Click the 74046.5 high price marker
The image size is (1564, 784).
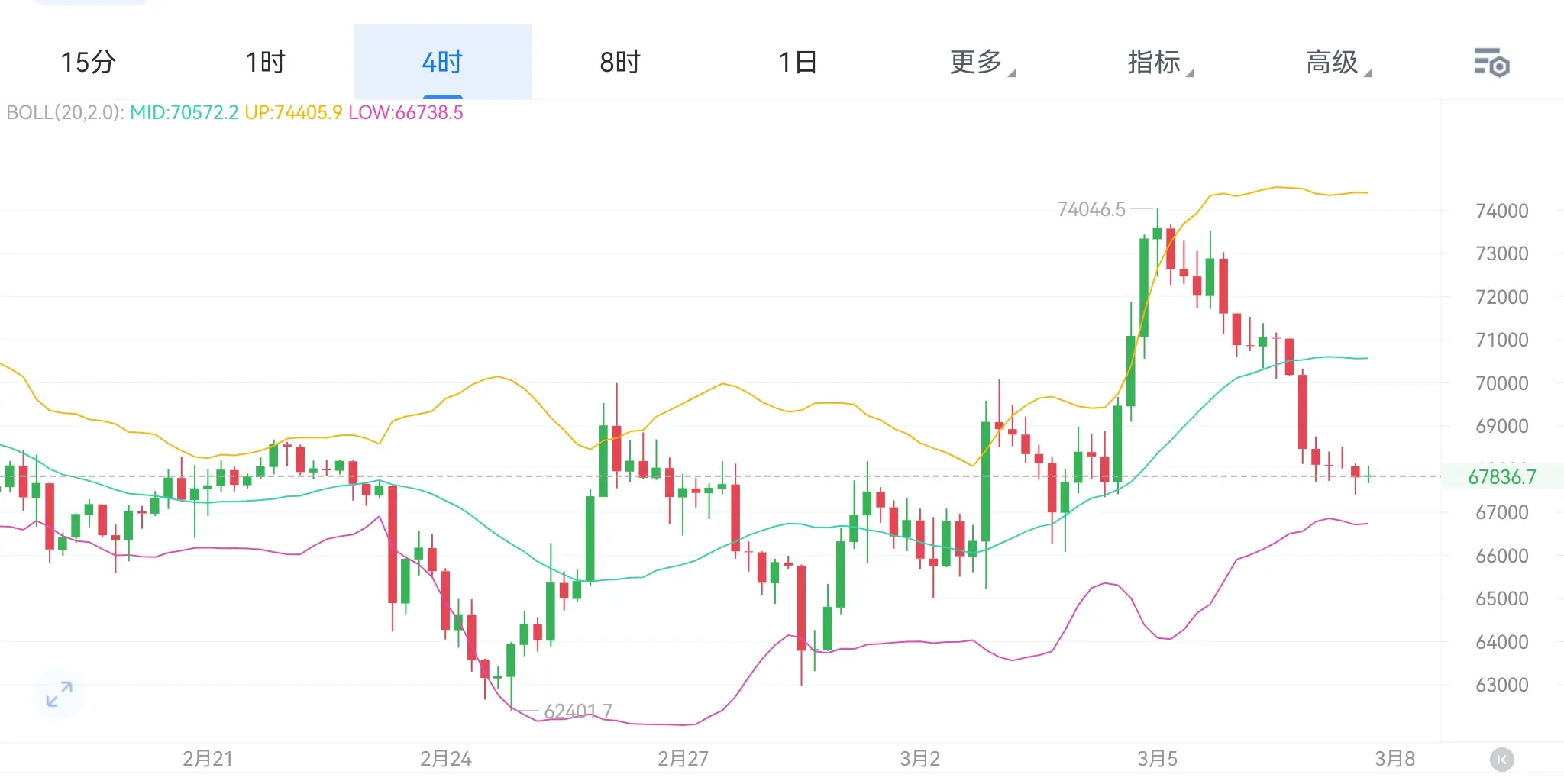(1091, 209)
